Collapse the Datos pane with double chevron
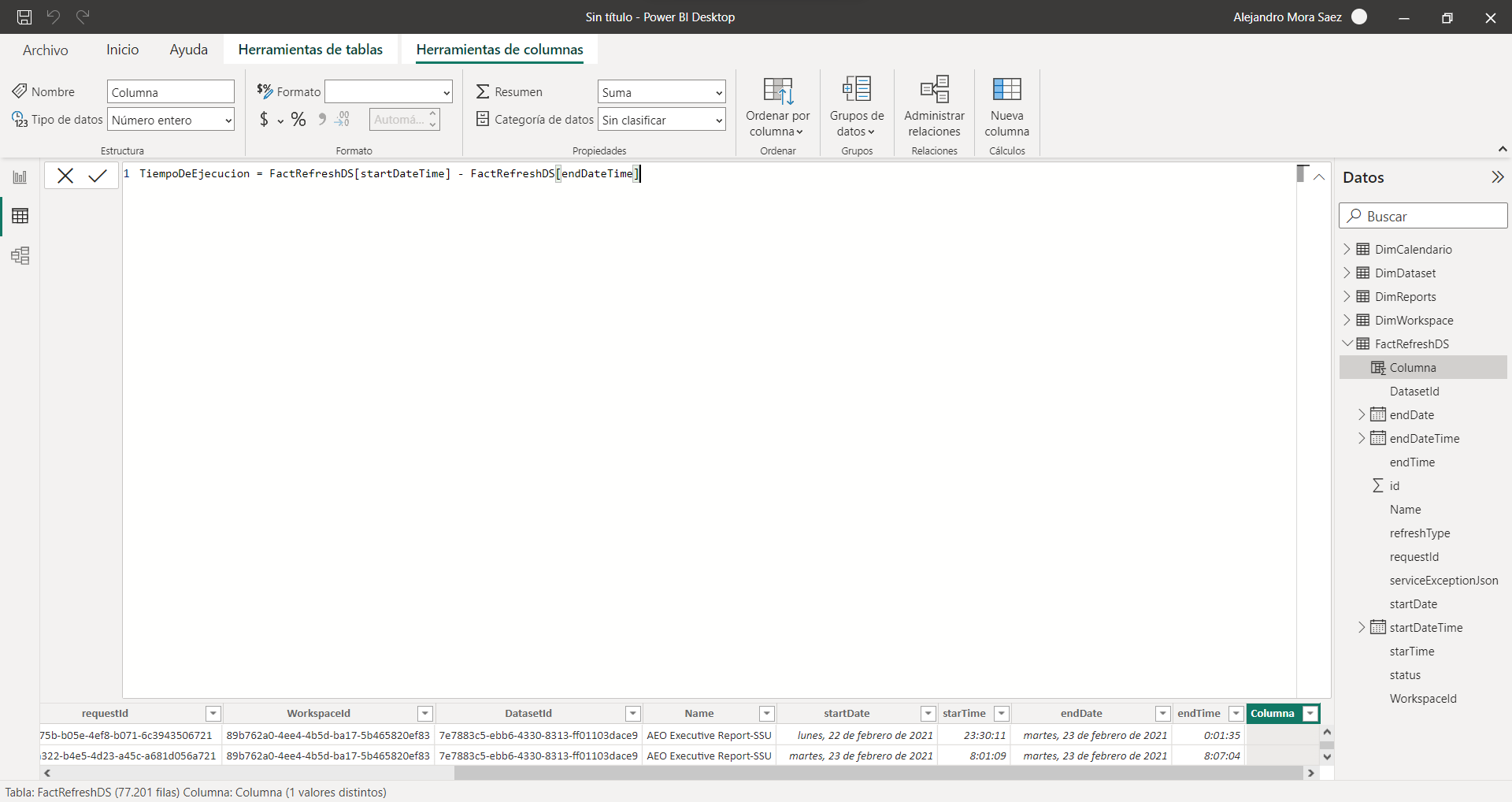 [1497, 177]
